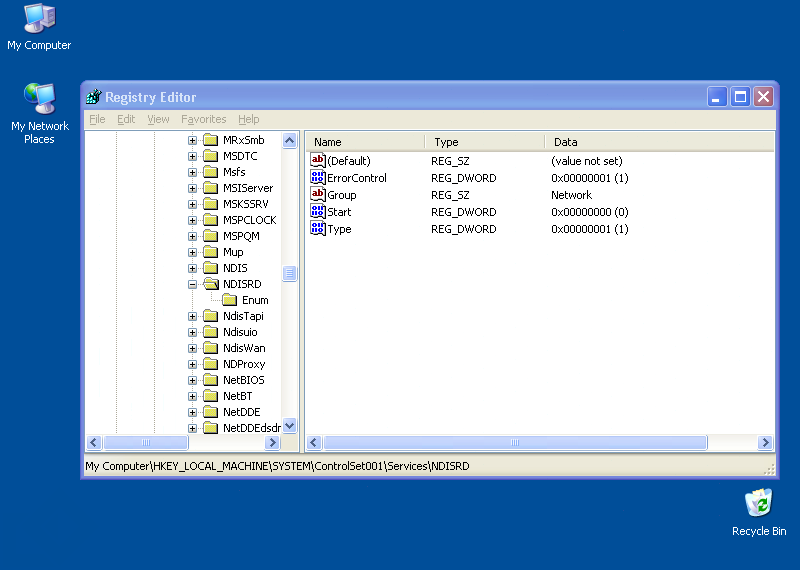800x570 pixels.
Task: Click tree pane horizontal scroll left arrow
Action: tap(94, 442)
